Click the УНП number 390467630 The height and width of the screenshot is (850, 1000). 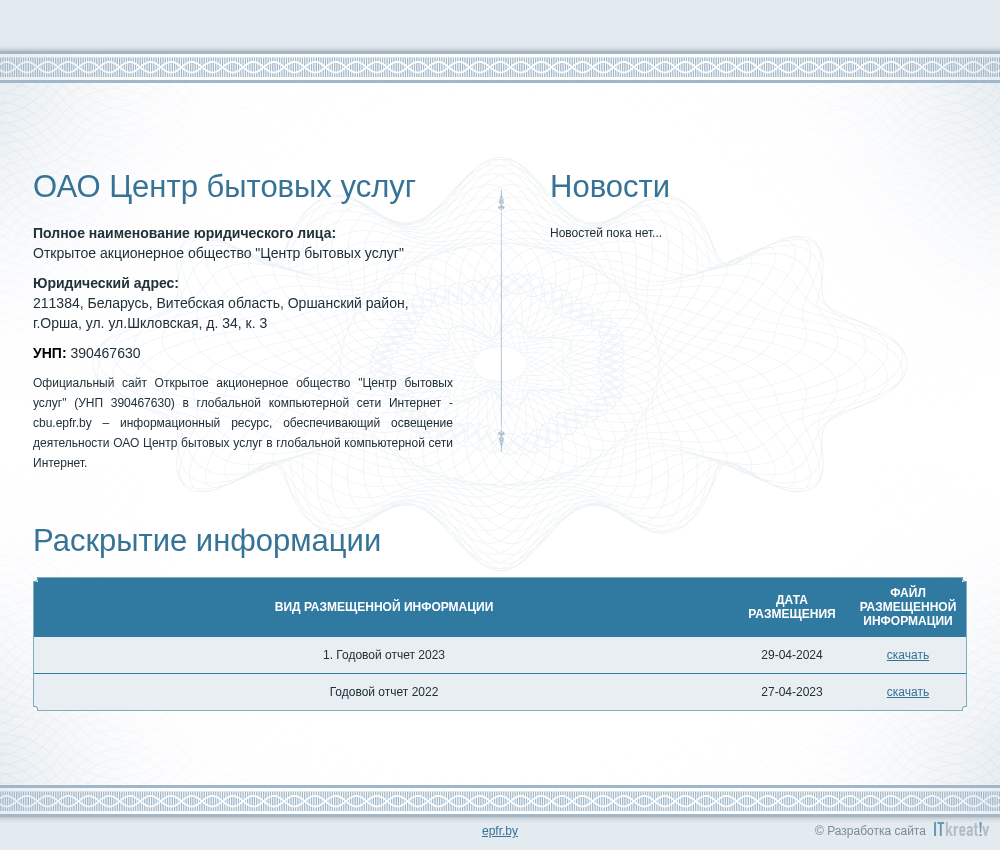pos(105,353)
